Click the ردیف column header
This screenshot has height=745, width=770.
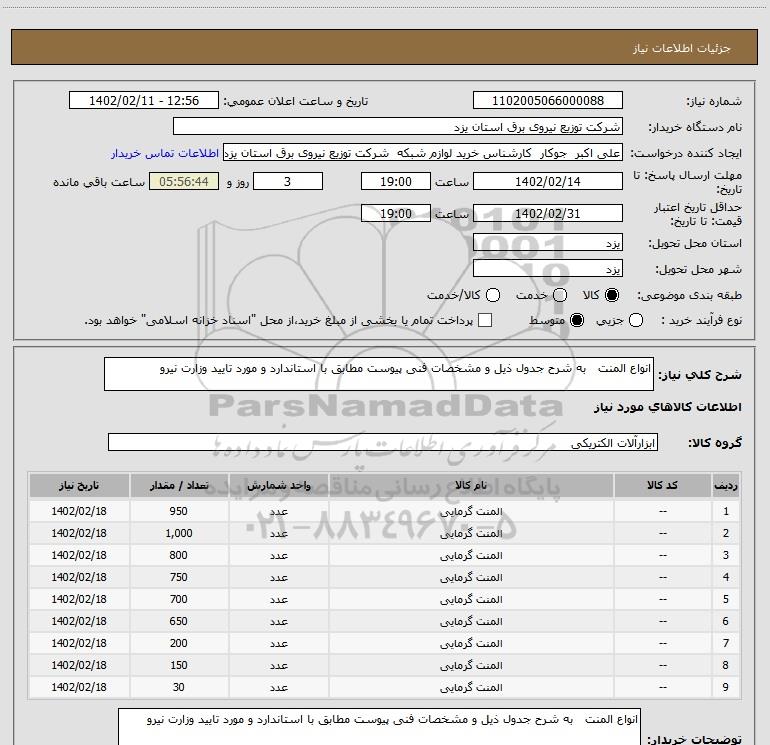pos(725,485)
